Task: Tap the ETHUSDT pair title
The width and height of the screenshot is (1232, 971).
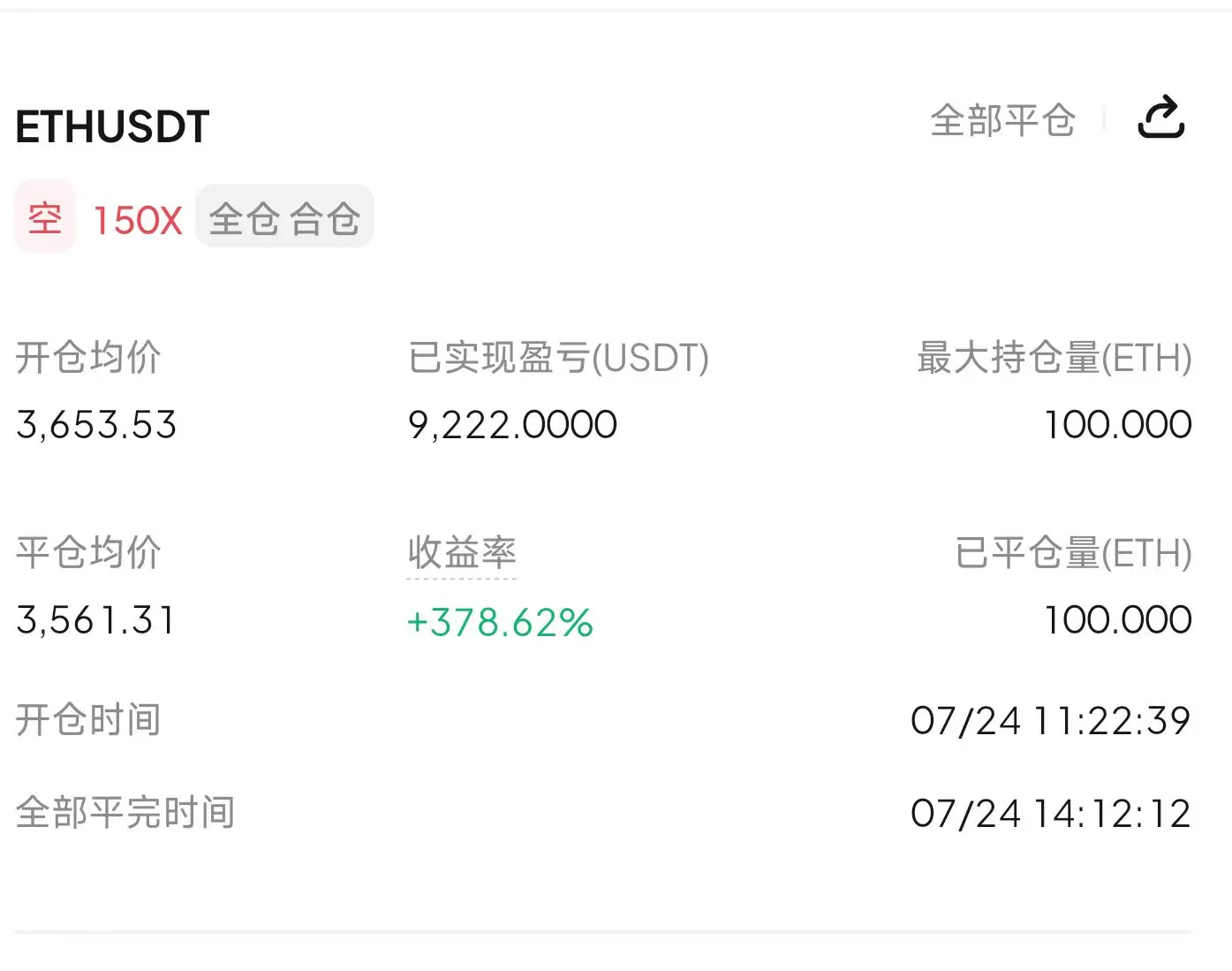Action: pyautogui.click(x=112, y=127)
